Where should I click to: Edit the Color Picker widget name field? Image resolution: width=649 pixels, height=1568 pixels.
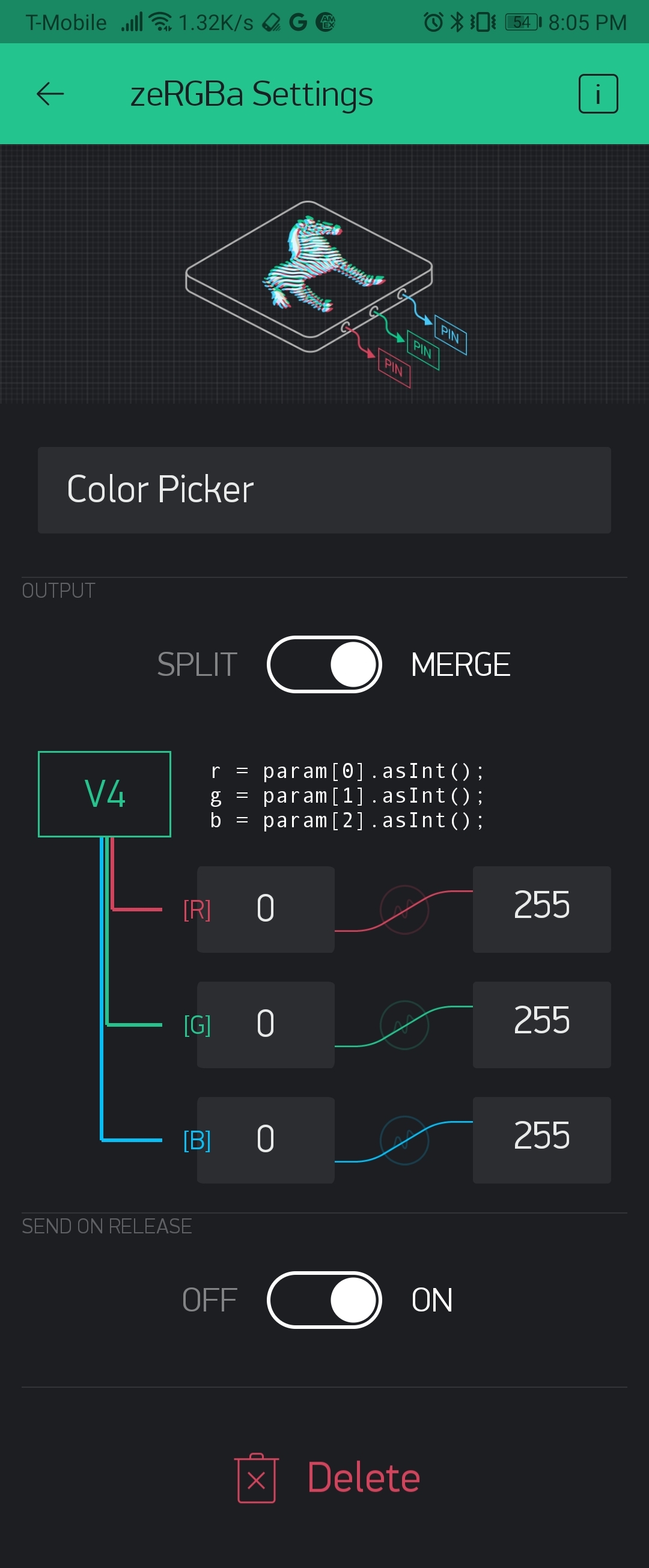coord(324,490)
